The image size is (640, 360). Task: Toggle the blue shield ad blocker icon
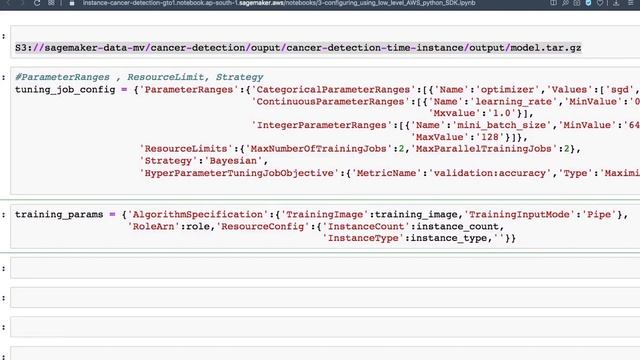pos(588,3)
